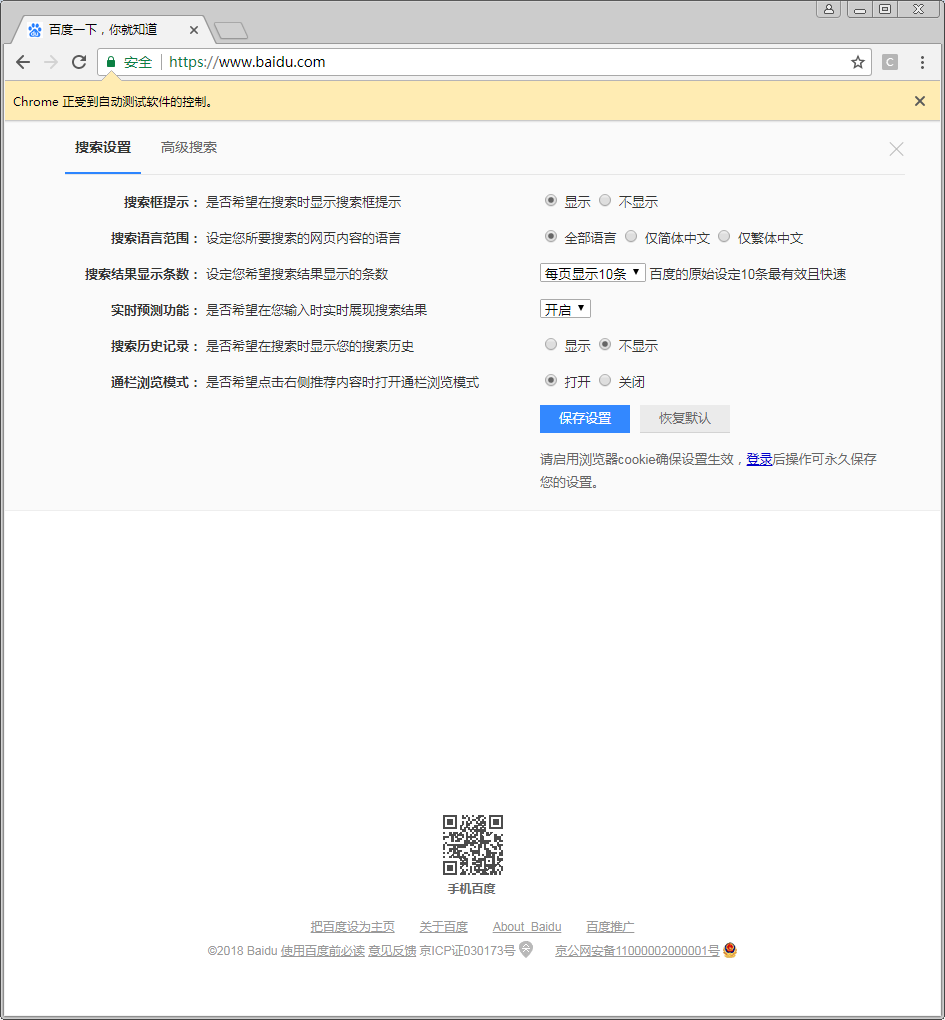The width and height of the screenshot is (945, 1020).
Task: Click the police badge emblem icon
Action: coord(730,950)
